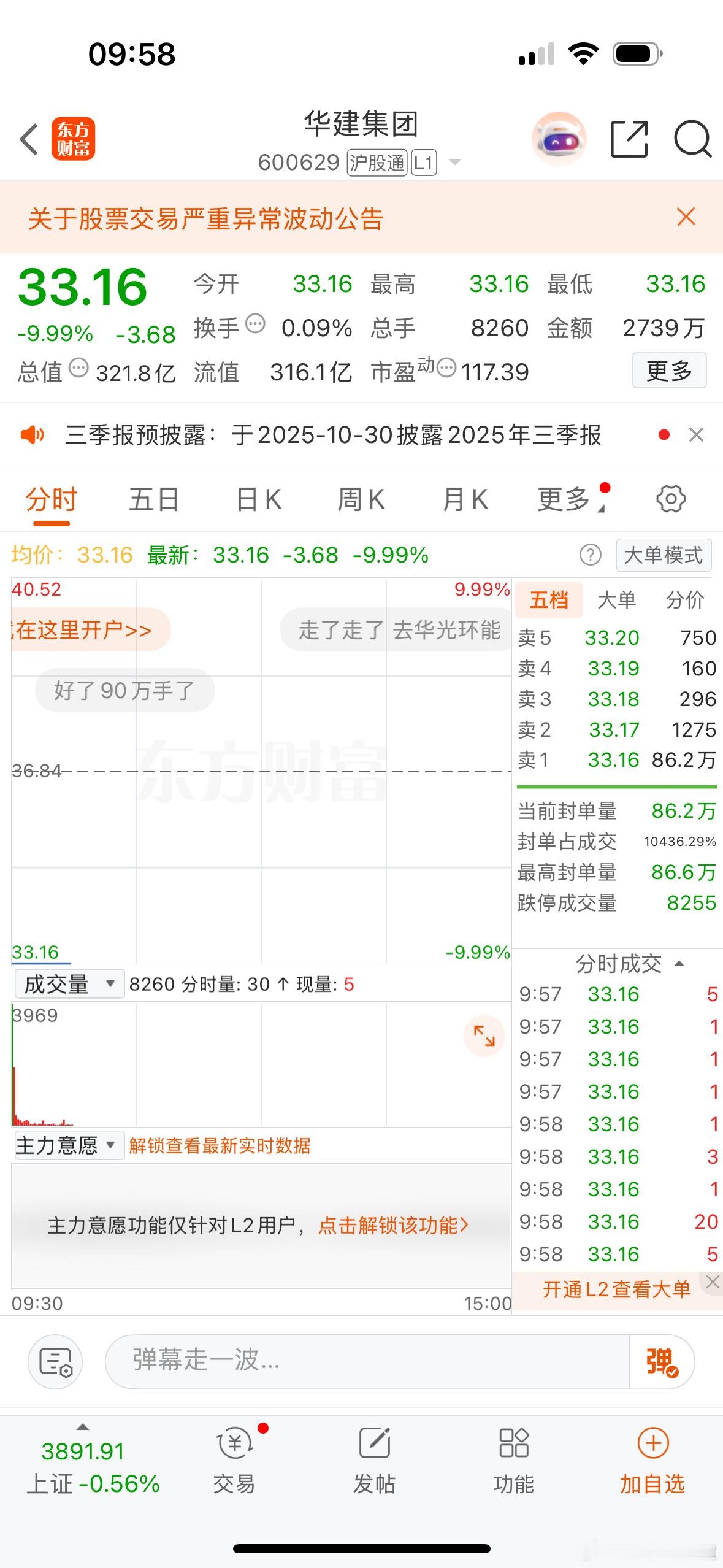This screenshot has width=723, height=1568.
Task: Tap the orange speaker notice icon
Action: coord(33,435)
